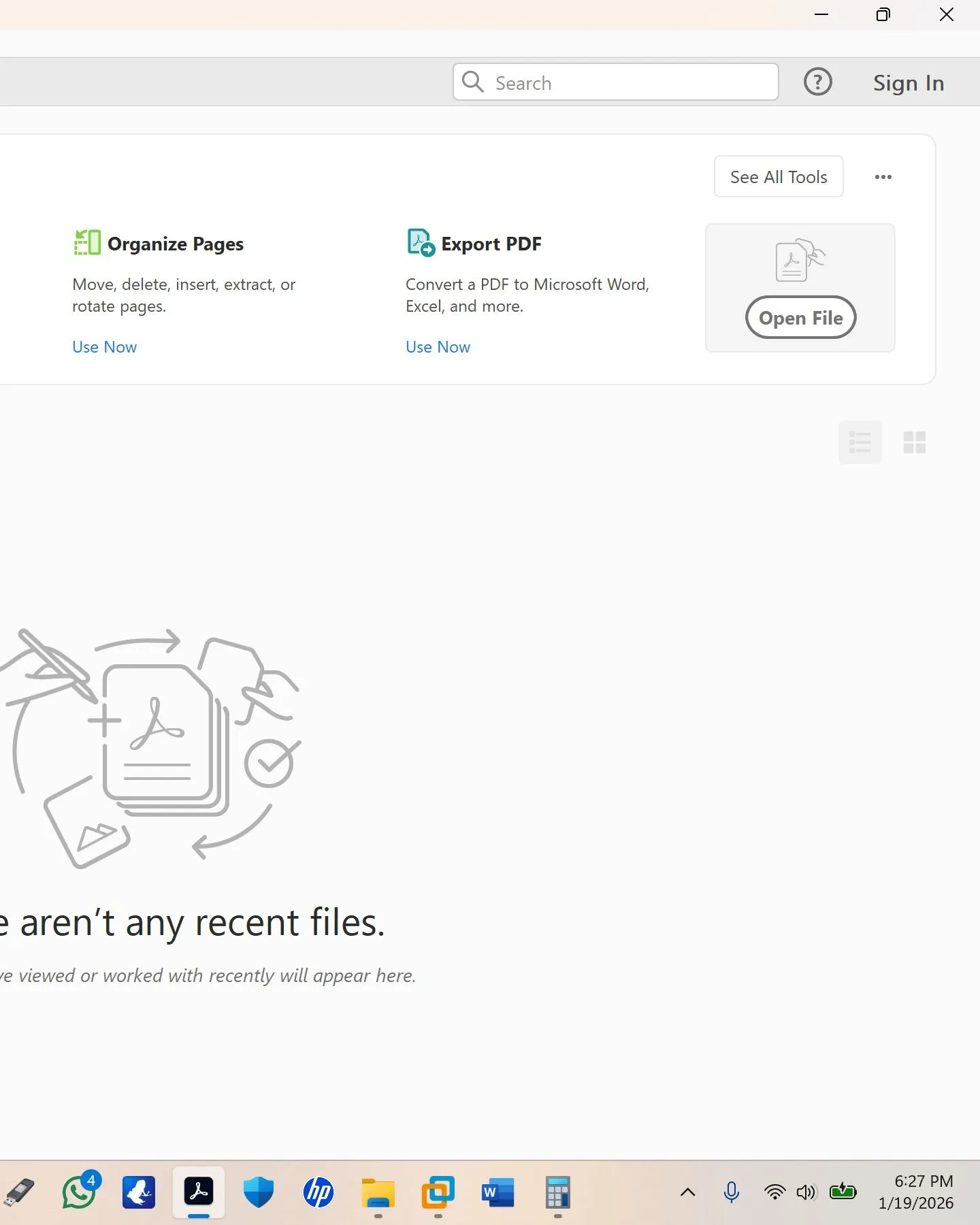This screenshot has height=1225, width=980.
Task: Click Sign In
Action: tap(909, 83)
